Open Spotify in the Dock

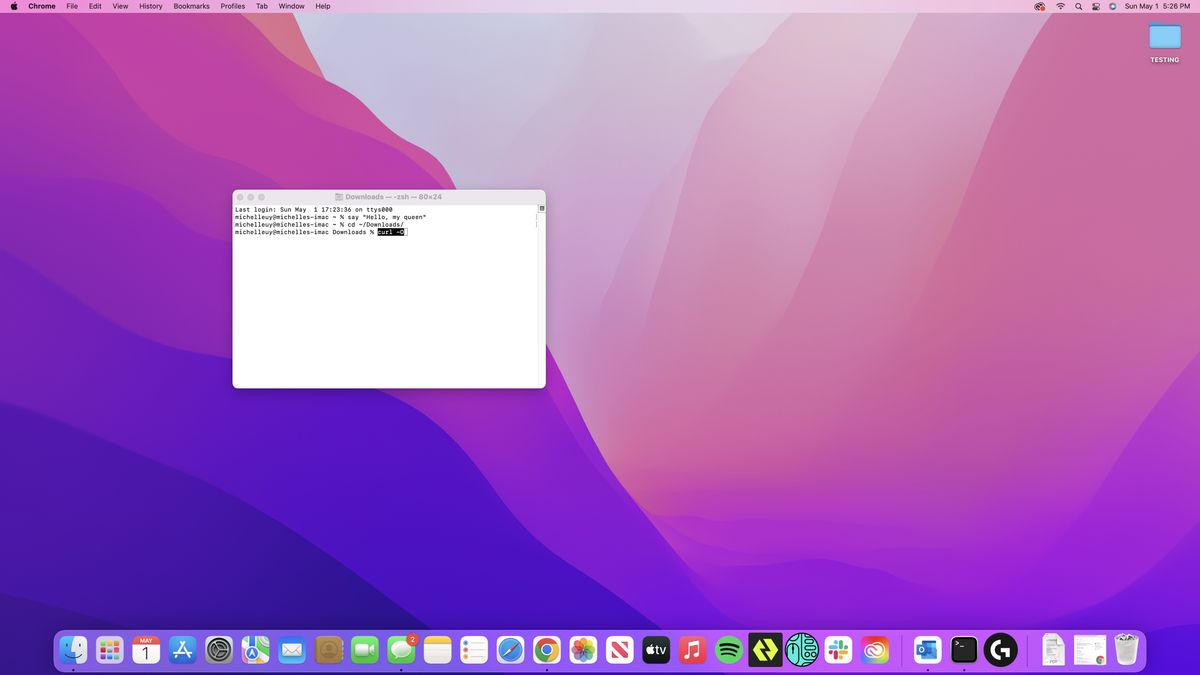coord(729,650)
